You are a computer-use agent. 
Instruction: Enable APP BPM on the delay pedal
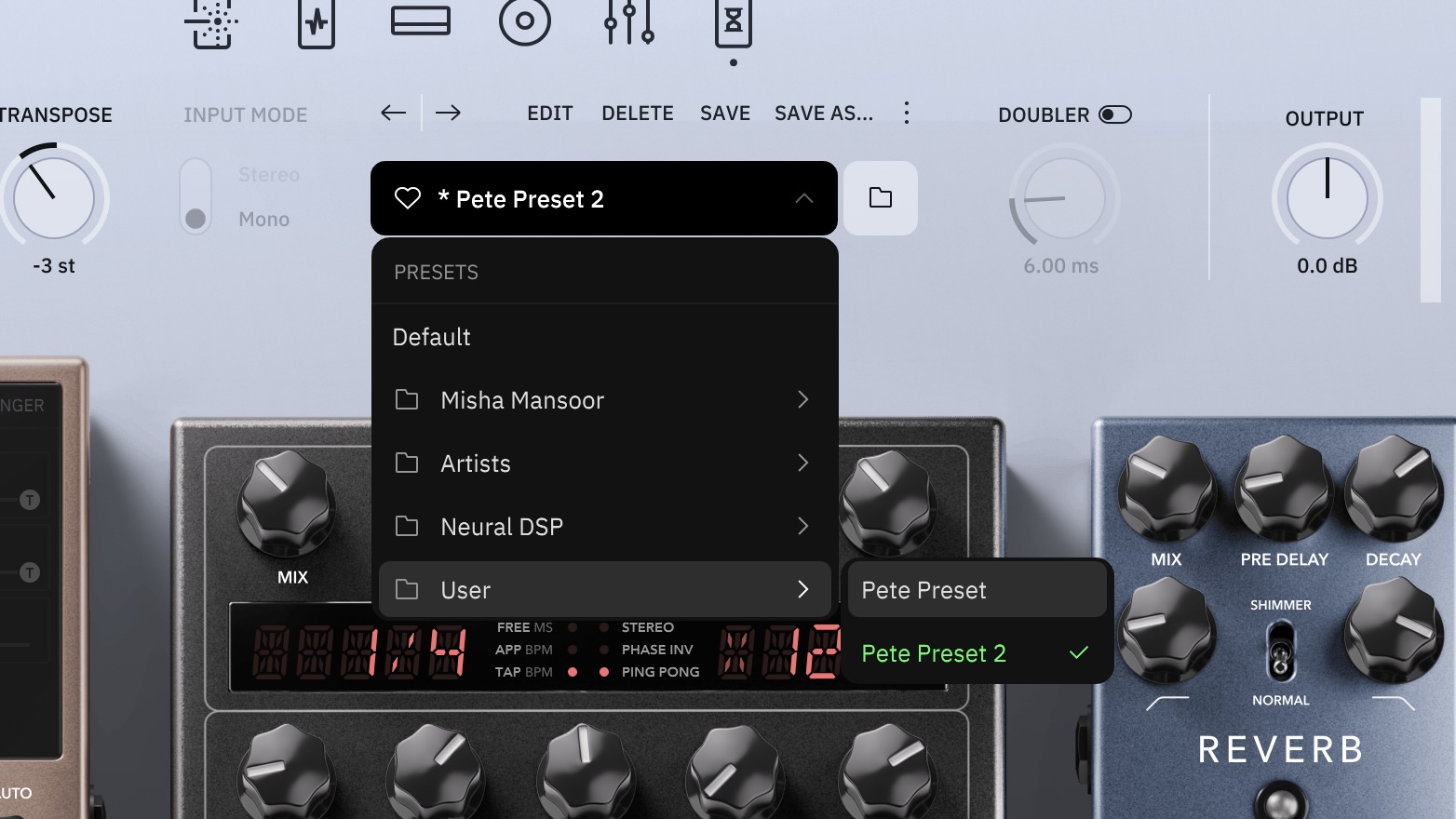(573, 650)
